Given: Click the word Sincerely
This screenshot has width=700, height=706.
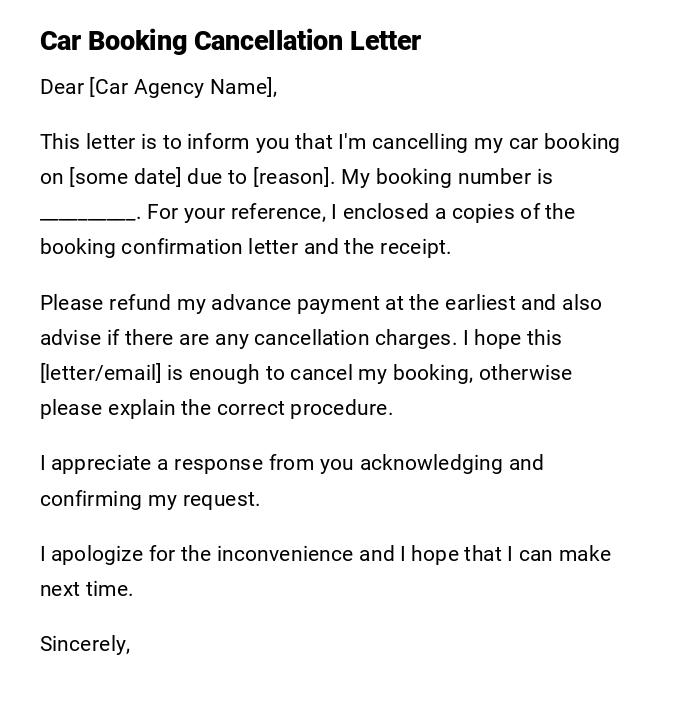Looking at the screenshot, I should point(84,644).
